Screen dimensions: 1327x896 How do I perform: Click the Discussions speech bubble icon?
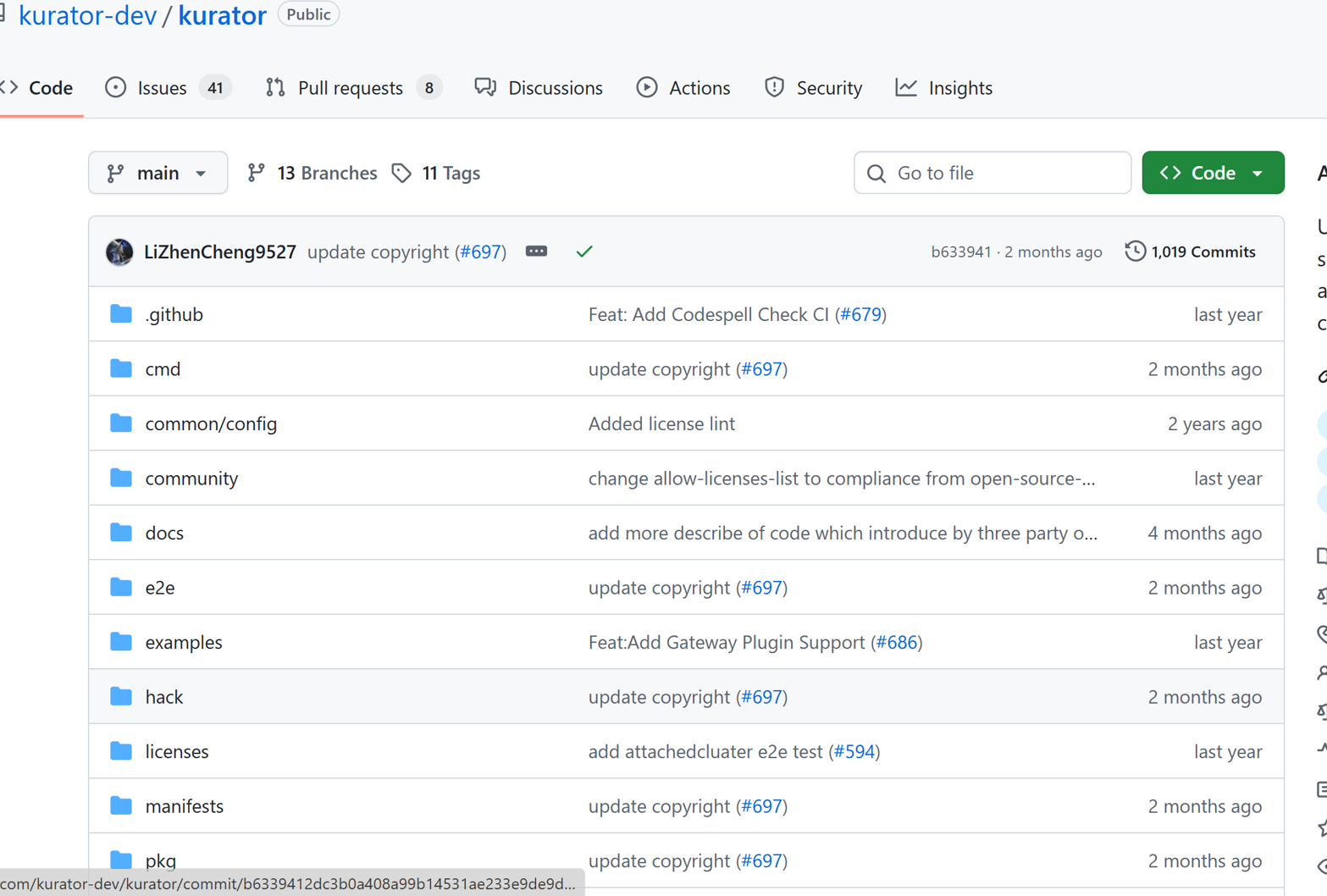point(485,87)
